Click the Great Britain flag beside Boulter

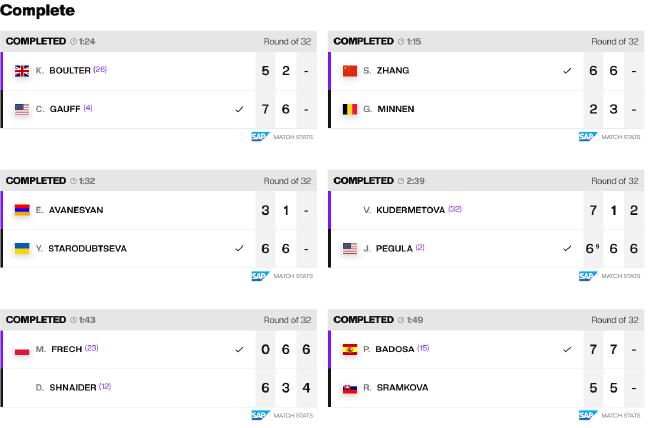pos(22,71)
